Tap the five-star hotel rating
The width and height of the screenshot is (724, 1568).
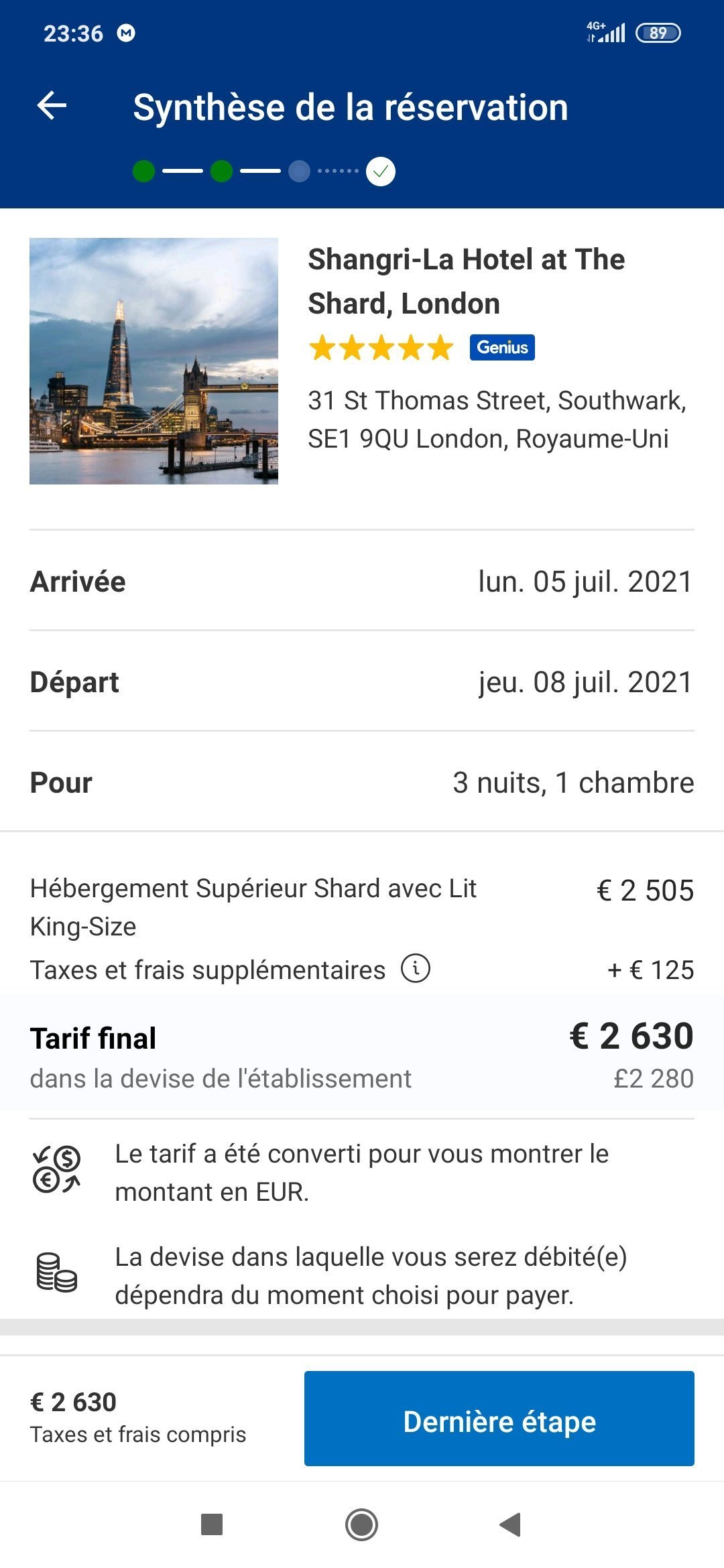[x=381, y=348]
